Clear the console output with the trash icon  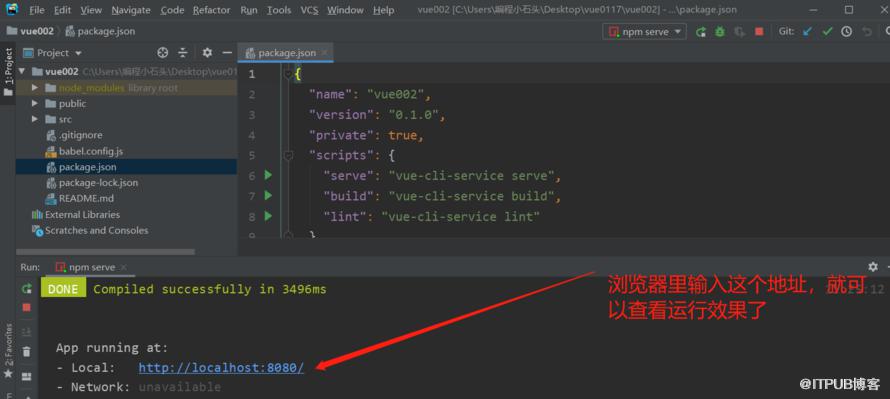click(26, 352)
